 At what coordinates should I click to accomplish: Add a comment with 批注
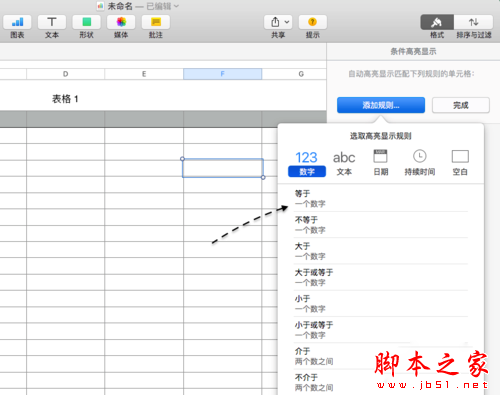pyautogui.click(x=156, y=22)
